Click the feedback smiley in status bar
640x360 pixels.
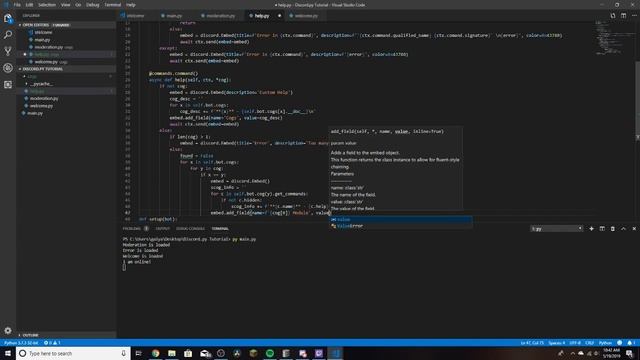coord(620,343)
